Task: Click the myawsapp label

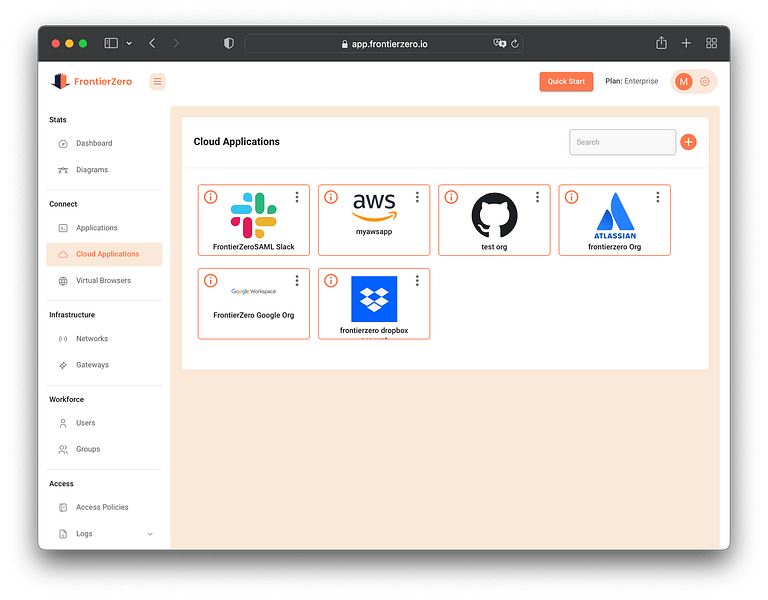Action: [x=374, y=232]
